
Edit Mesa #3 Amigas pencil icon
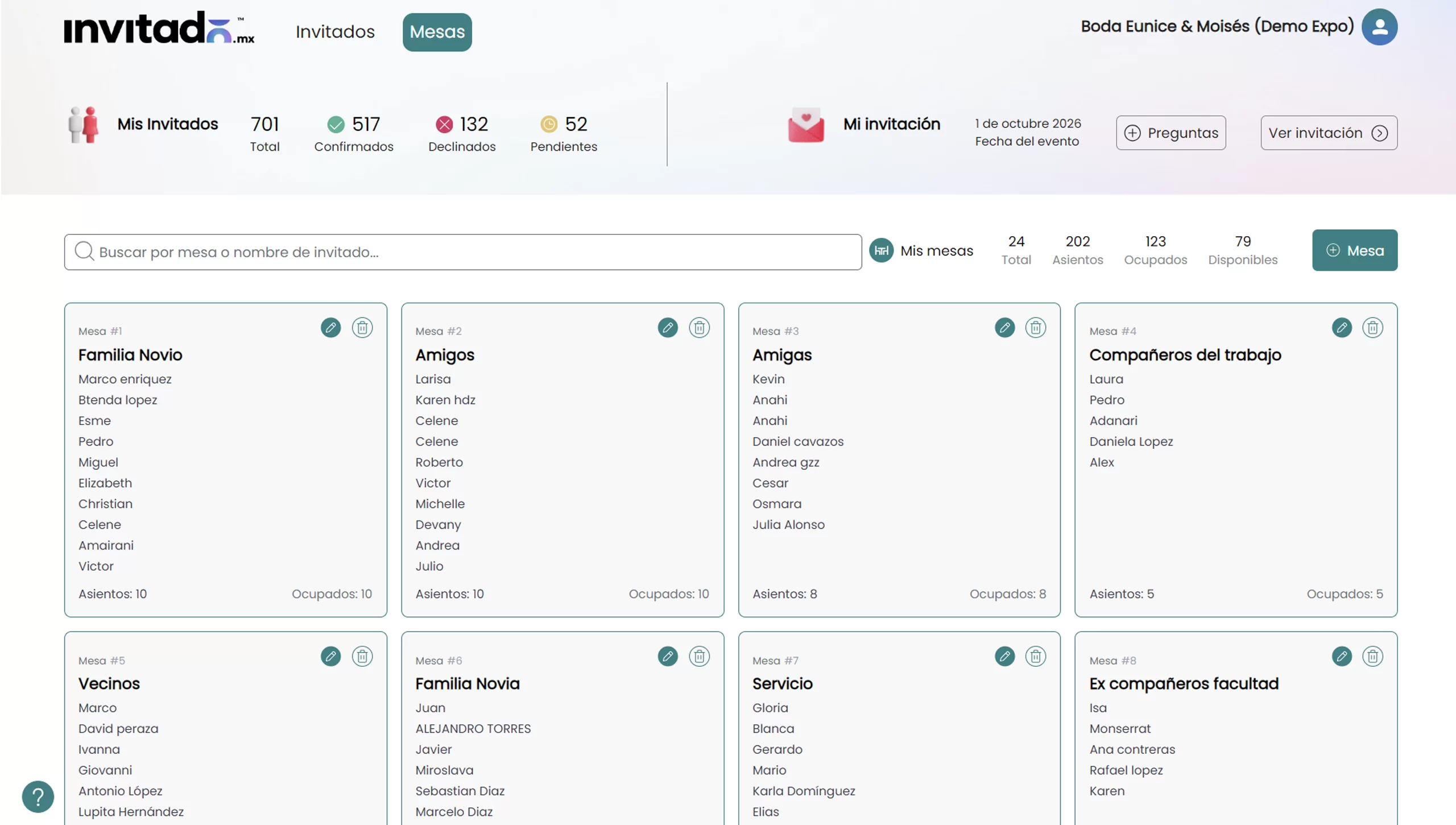click(x=1005, y=328)
